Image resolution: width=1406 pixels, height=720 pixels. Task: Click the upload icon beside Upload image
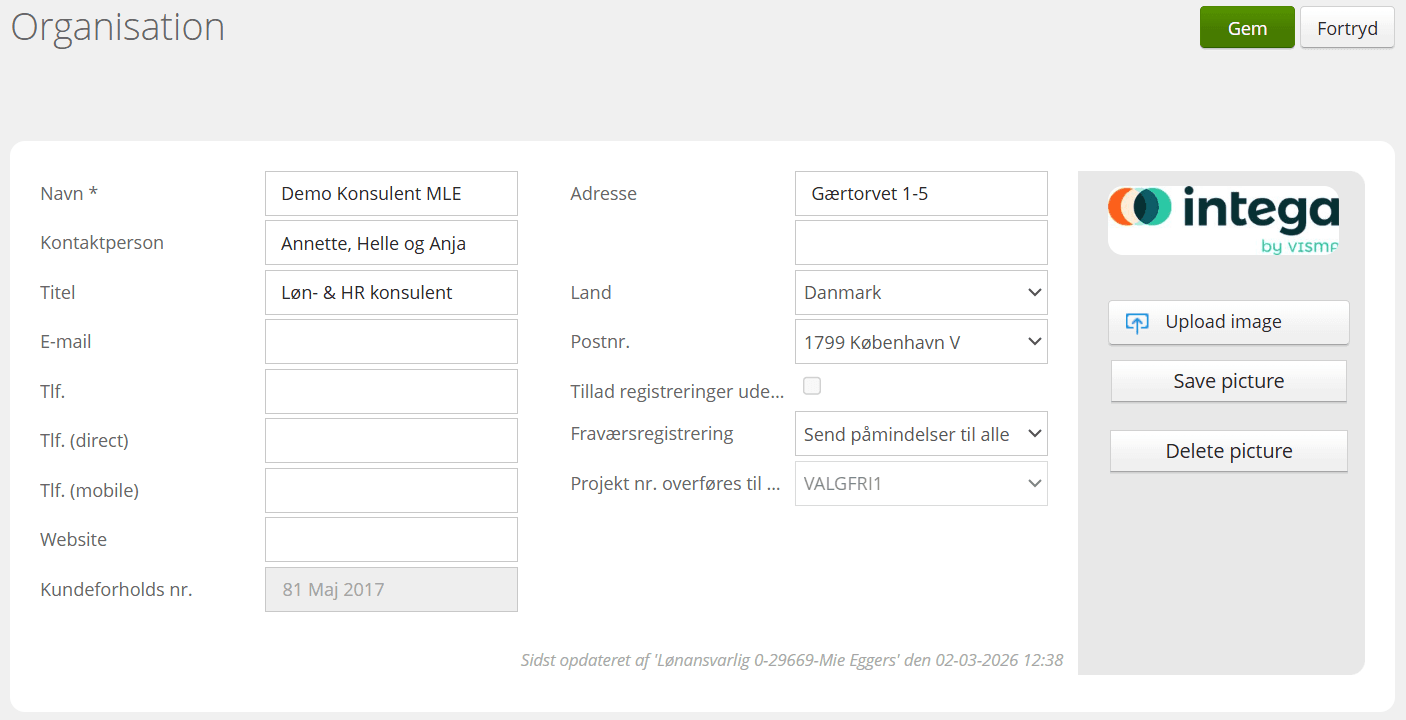(x=1137, y=323)
